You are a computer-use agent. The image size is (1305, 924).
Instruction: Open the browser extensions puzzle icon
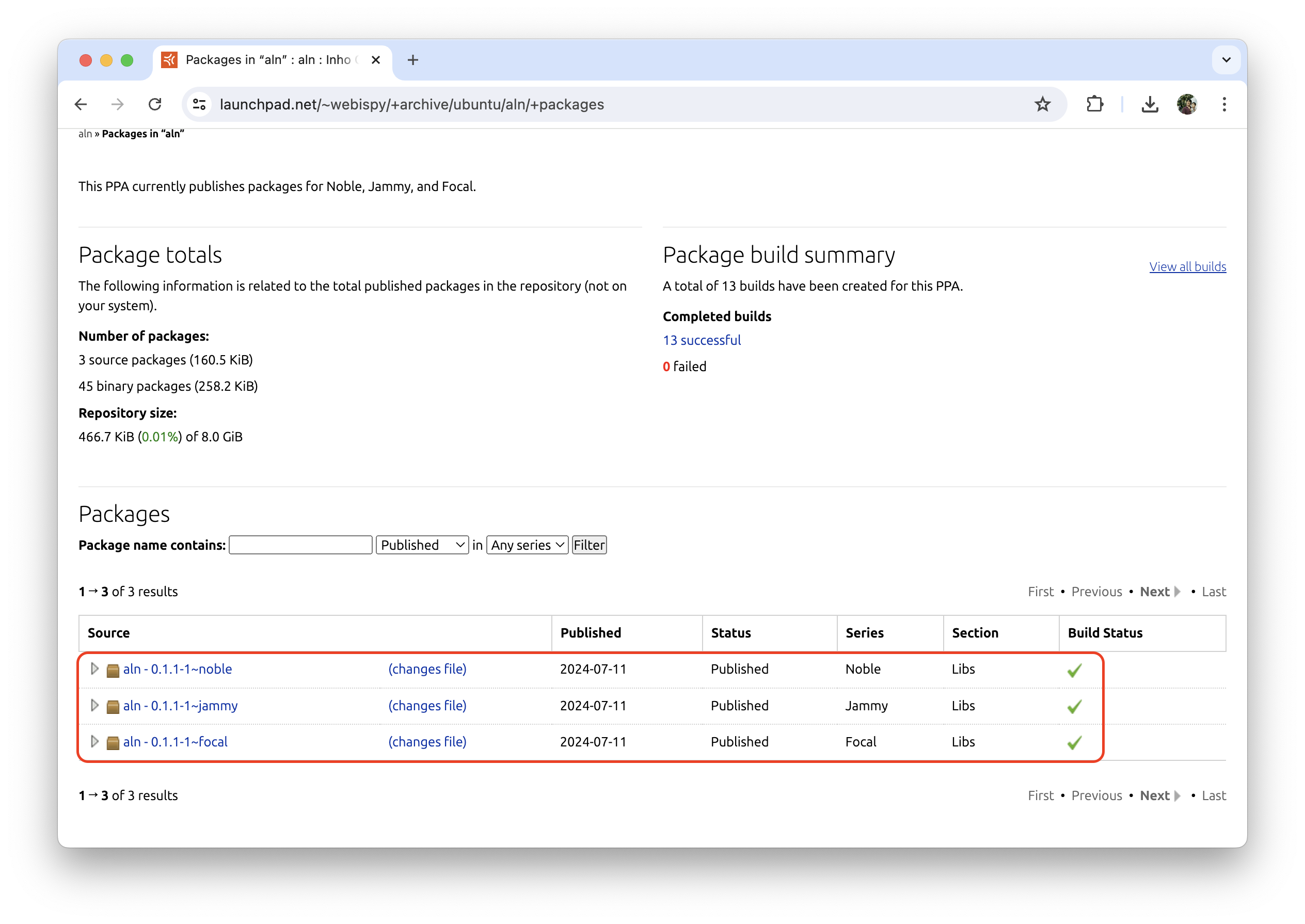(x=1094, y=104)
